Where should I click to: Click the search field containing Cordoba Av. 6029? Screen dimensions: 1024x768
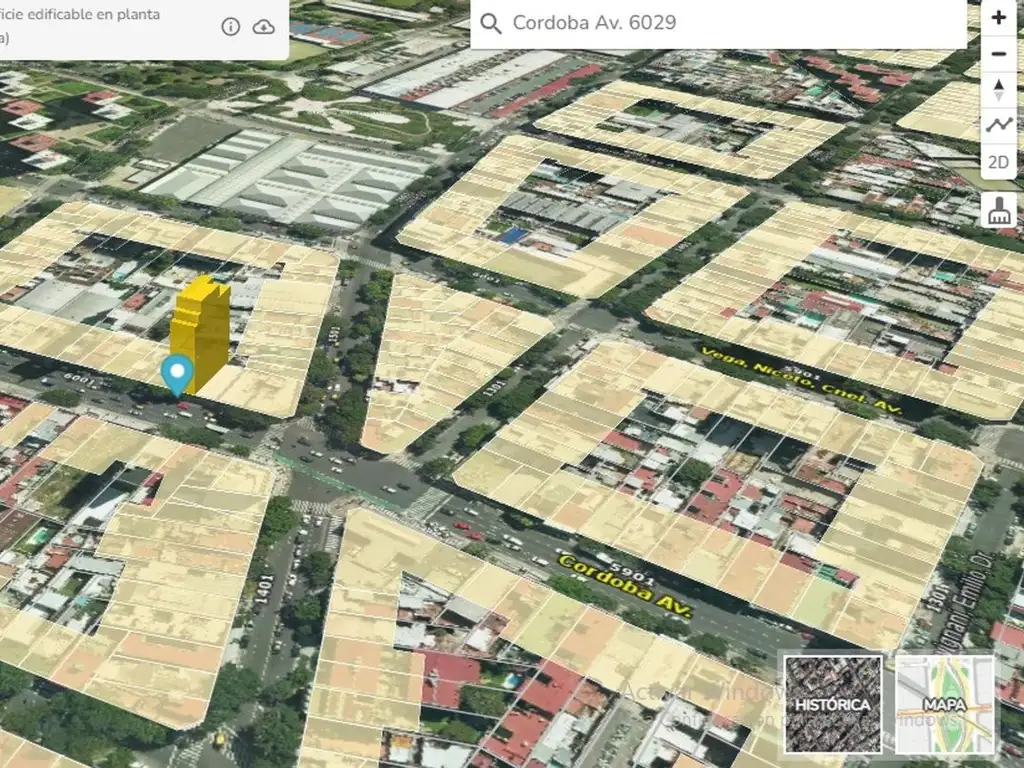(x=720, y=24)
